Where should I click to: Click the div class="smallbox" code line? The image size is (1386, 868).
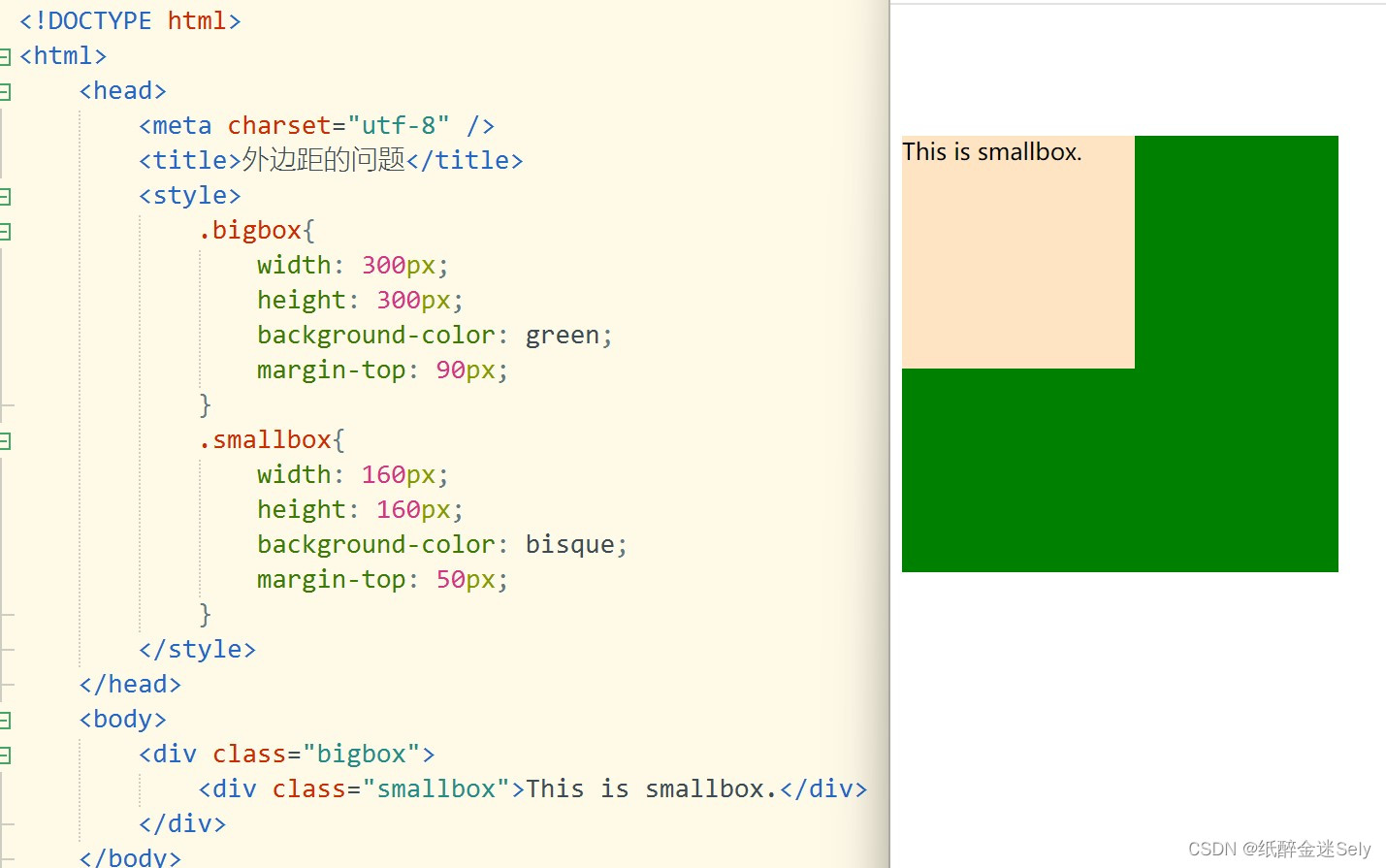pos(532,788)
